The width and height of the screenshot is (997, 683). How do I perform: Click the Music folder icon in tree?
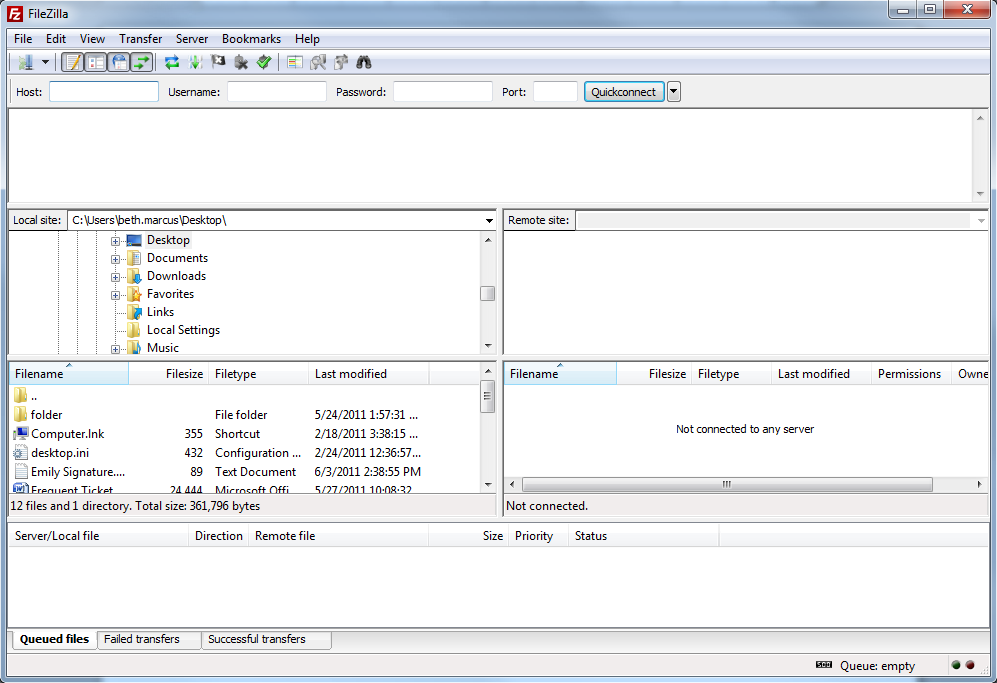(134, 348)
